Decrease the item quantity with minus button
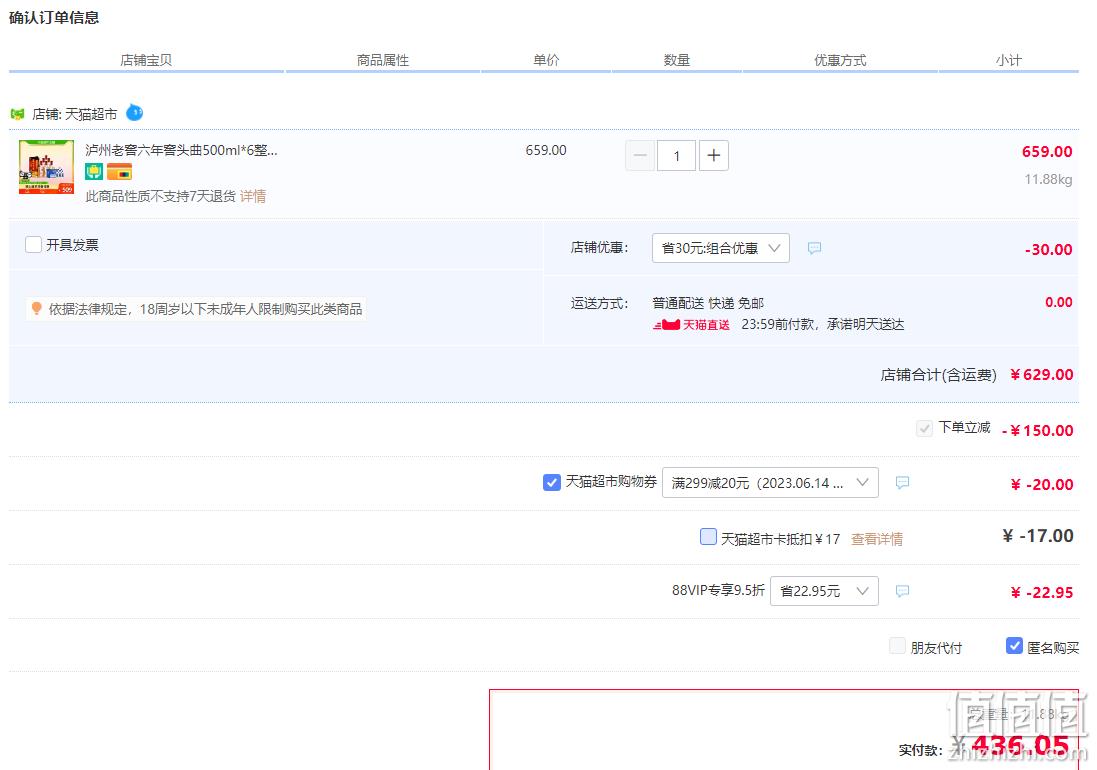Image resolution: width=1097 pixels, height=770 pixels. pos(639,155)
